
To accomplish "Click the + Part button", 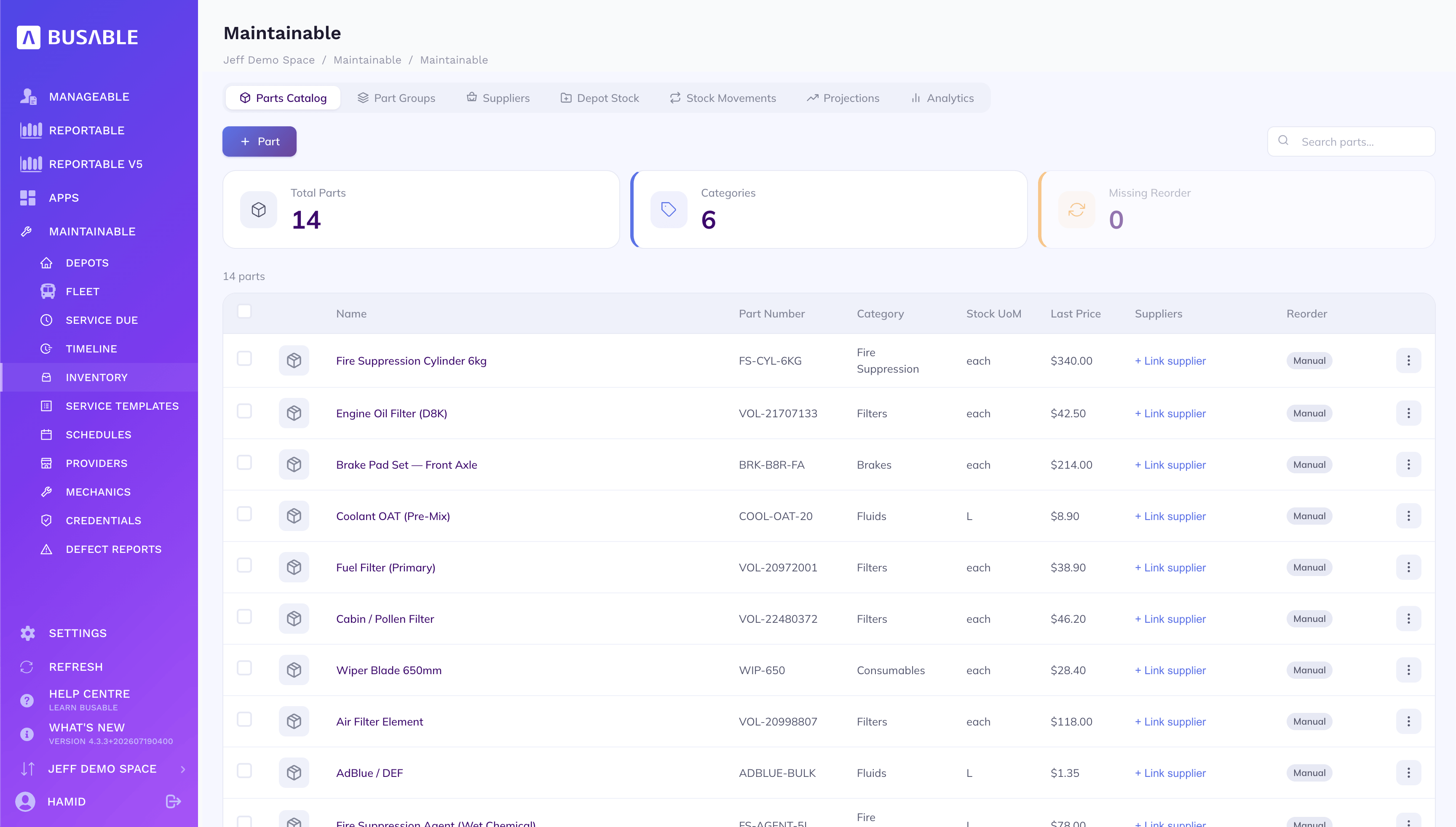I will click(259, 141).
